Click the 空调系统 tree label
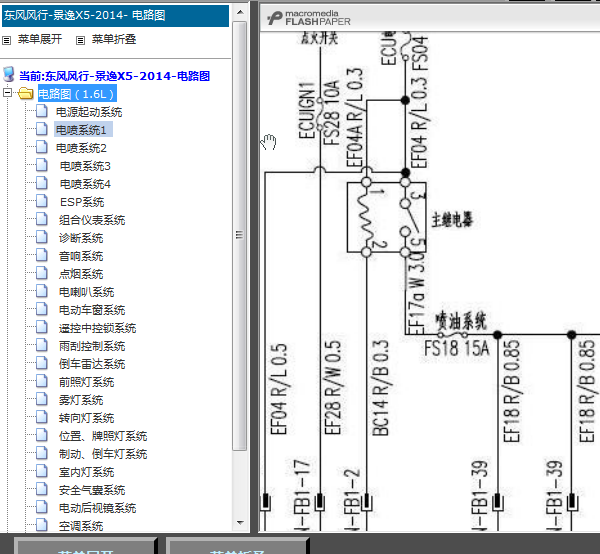600x554 pixels. pos(81,526)
